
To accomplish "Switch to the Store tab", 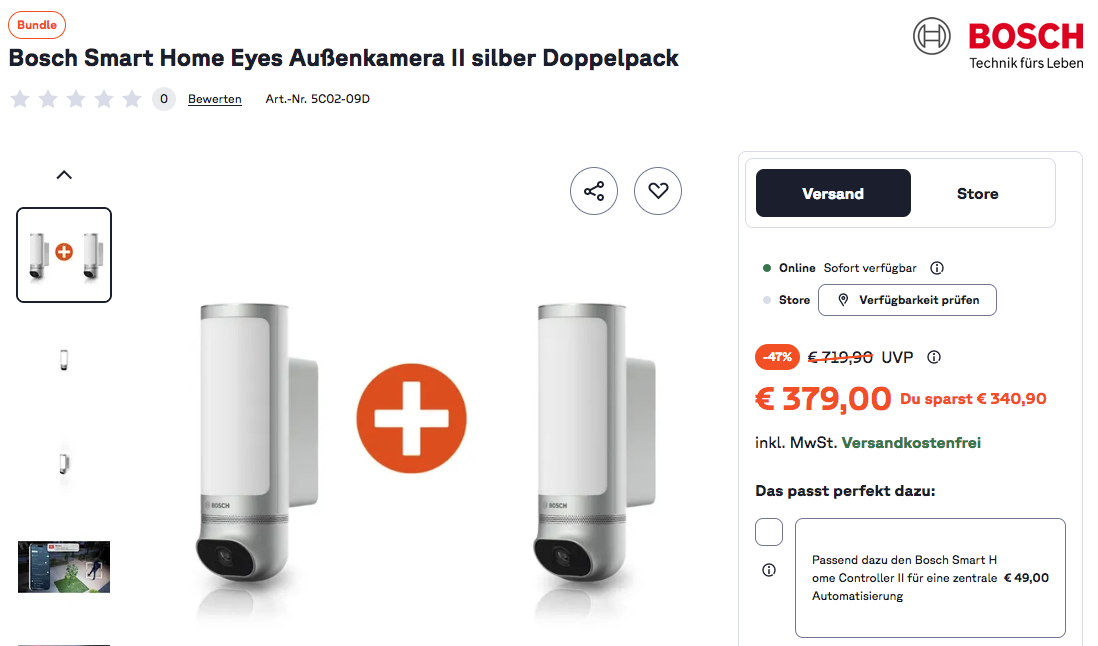I will point(977,193).
